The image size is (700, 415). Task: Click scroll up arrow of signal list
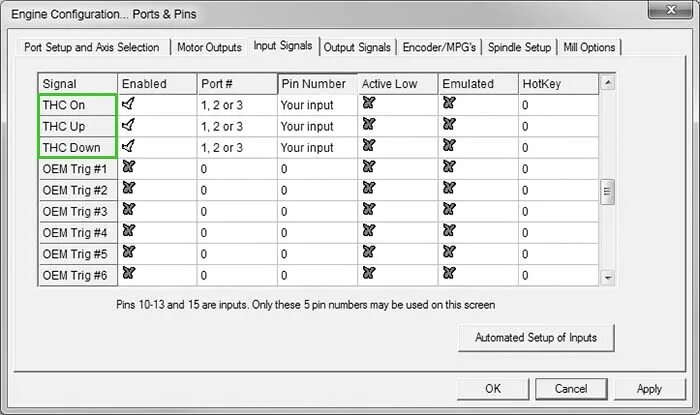pos(607,83)
